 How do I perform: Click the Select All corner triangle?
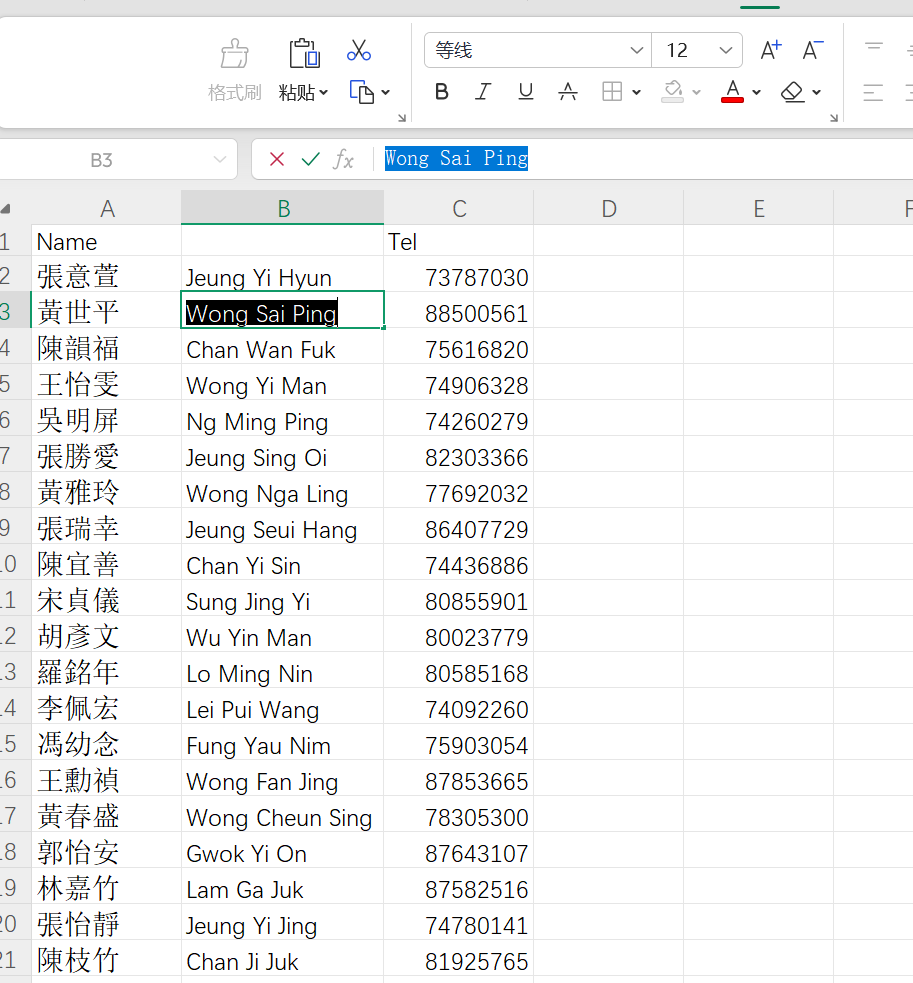tap(6, 209)
